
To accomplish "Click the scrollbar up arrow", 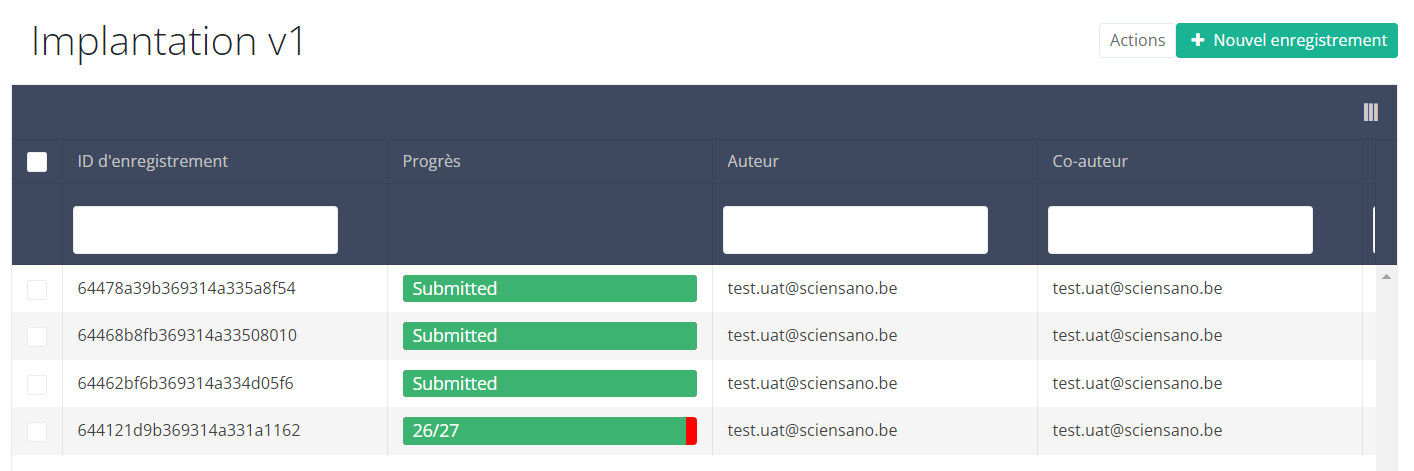I will click(1387, 276).
